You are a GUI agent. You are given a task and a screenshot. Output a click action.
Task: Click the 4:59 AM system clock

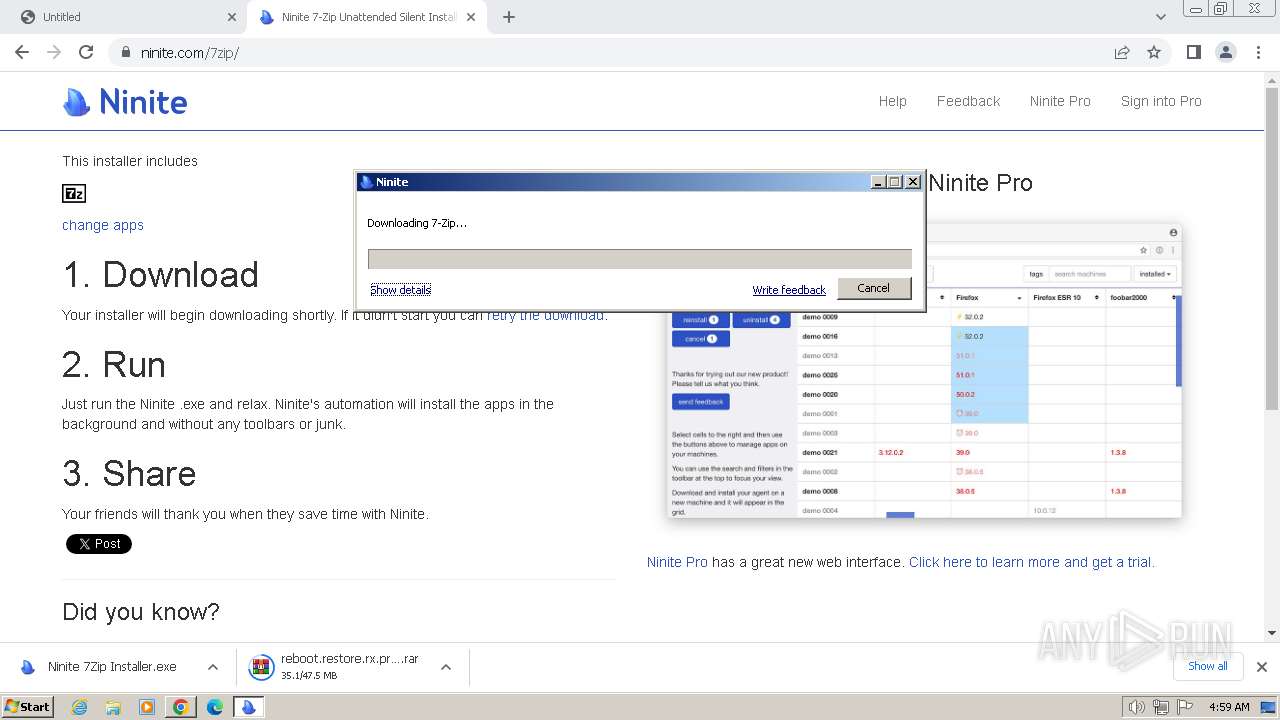[x=1229, y=707]
